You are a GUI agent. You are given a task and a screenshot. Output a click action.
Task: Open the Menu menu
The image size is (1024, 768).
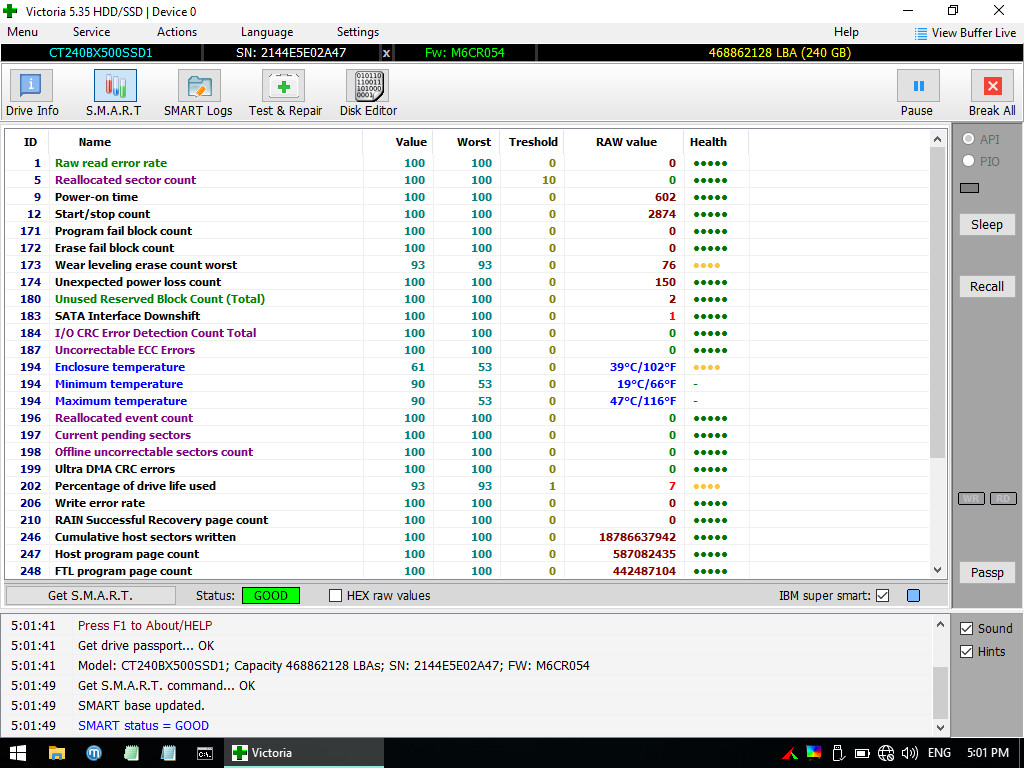tap(23, 32)
